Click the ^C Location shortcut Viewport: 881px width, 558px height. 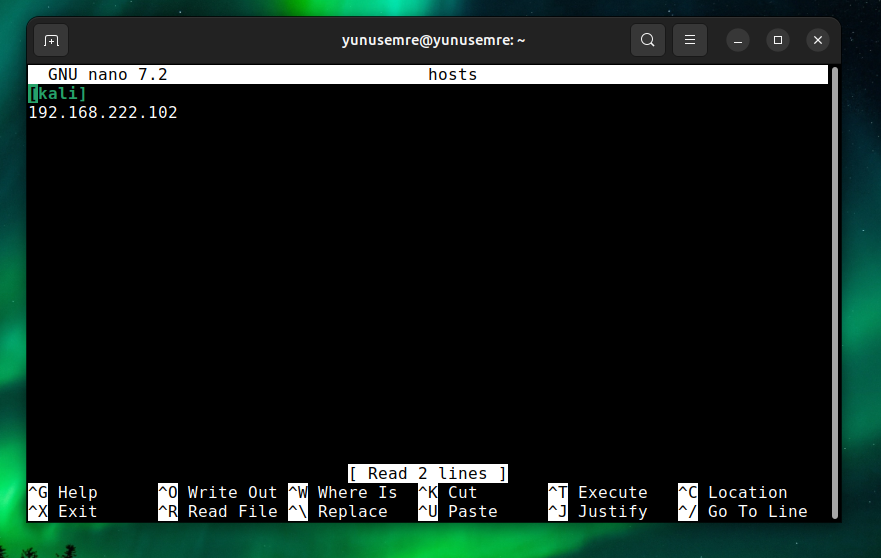(732, 492)
